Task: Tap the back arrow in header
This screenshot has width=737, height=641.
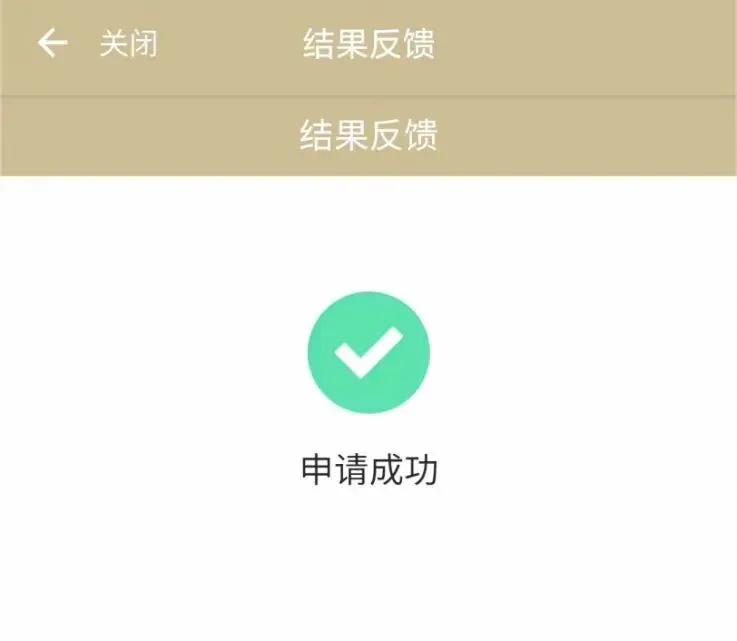Action: pos(53,43)
